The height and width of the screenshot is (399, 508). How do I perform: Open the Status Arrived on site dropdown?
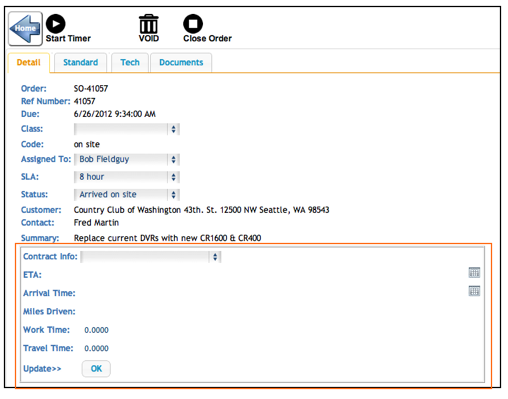point(127,195)
